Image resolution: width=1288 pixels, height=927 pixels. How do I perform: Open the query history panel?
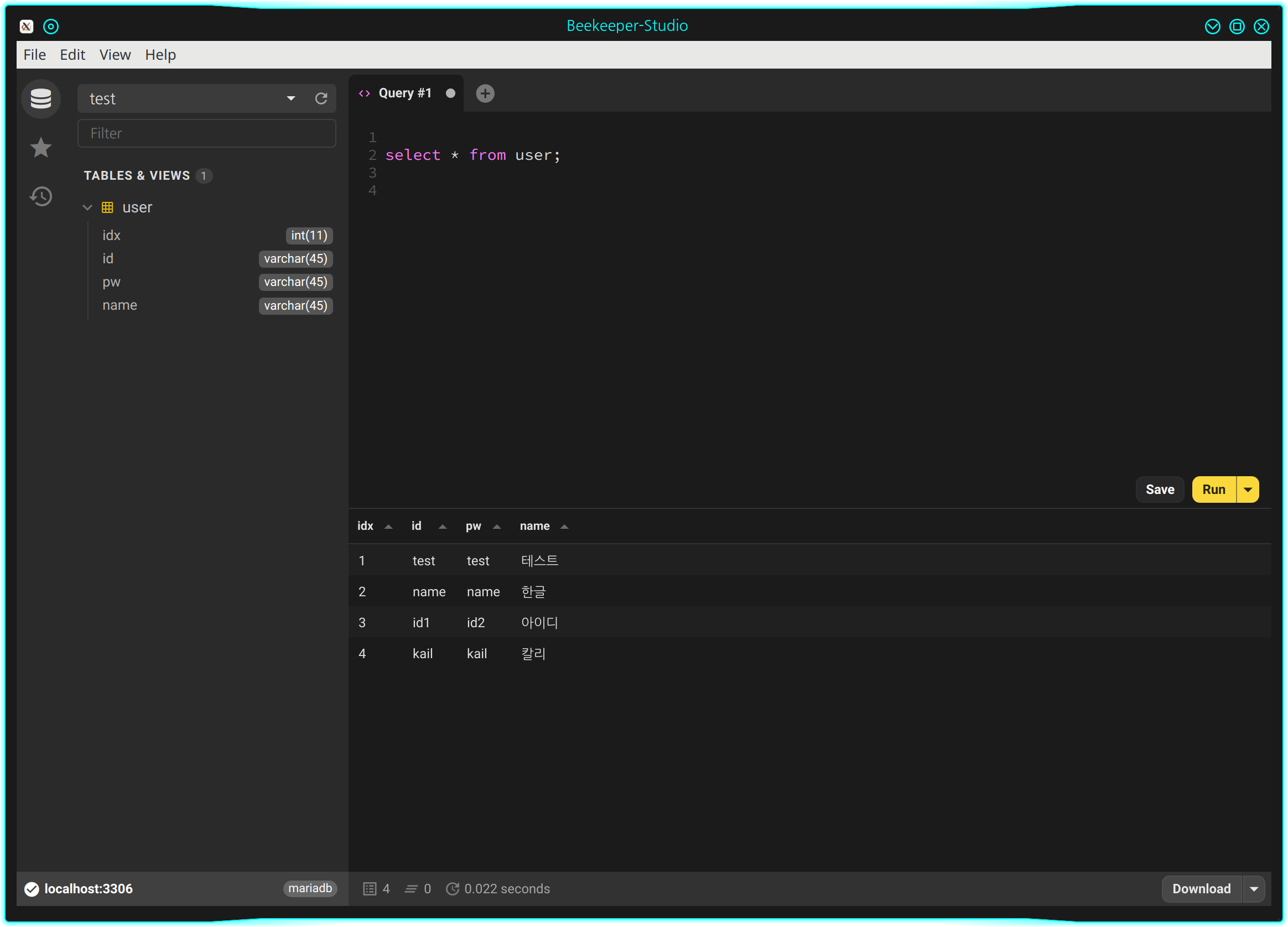tap(41, 196)
